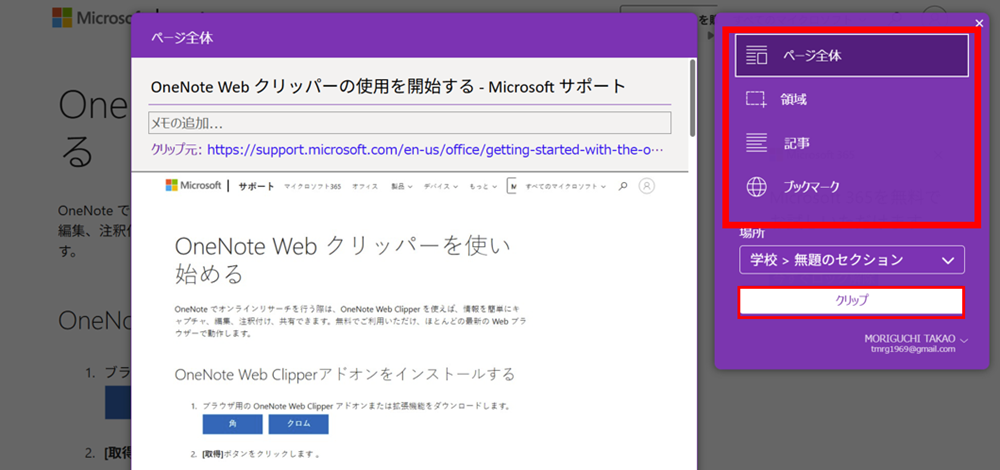Screen dimensions: 1000x470
Task: Click the preview pane vertical scrollbar
Action: tap(692, 99)
